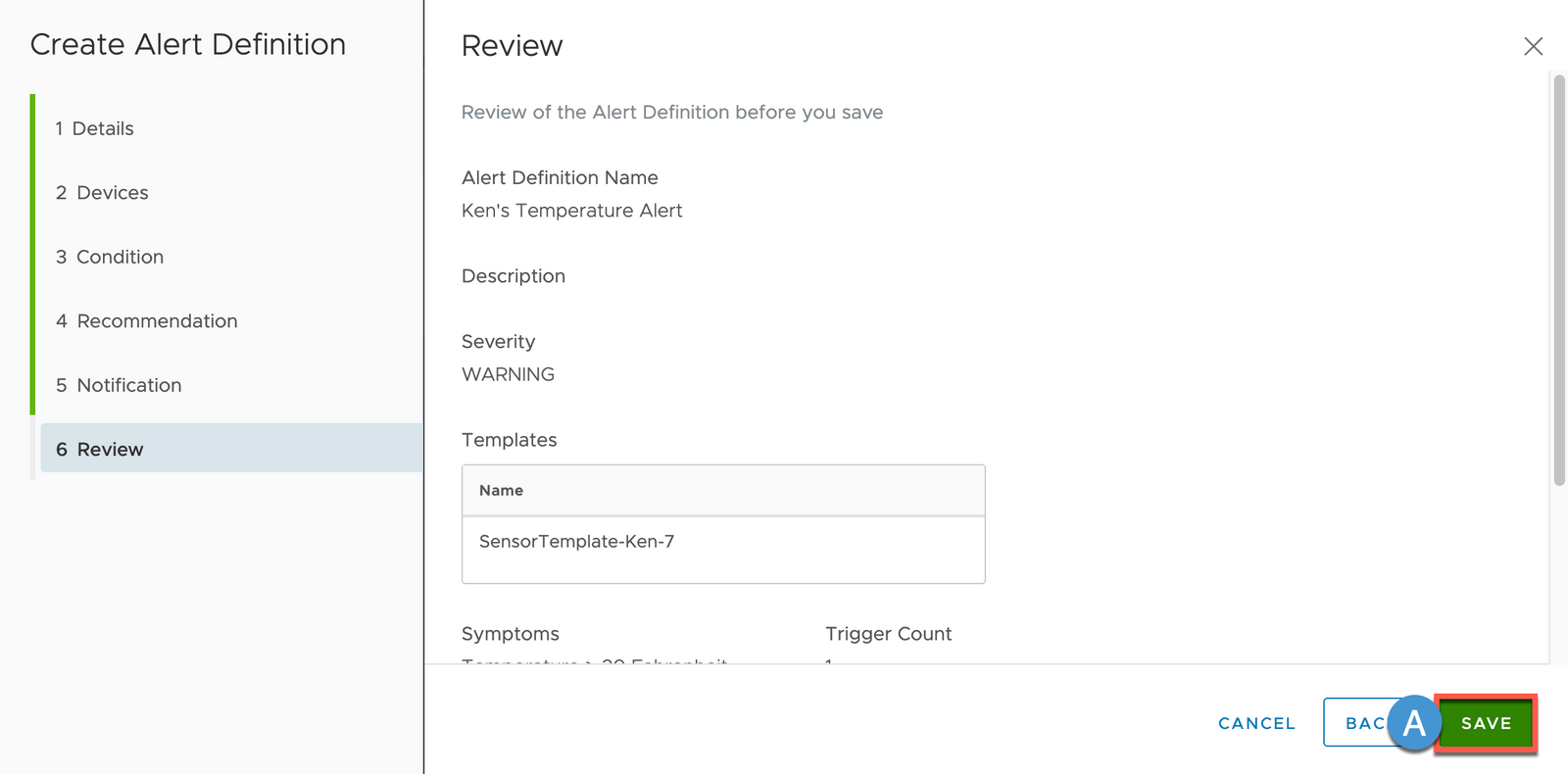1568x774 pixels.
Task: Click the Trigger Count label
Action: coord(888,634)
